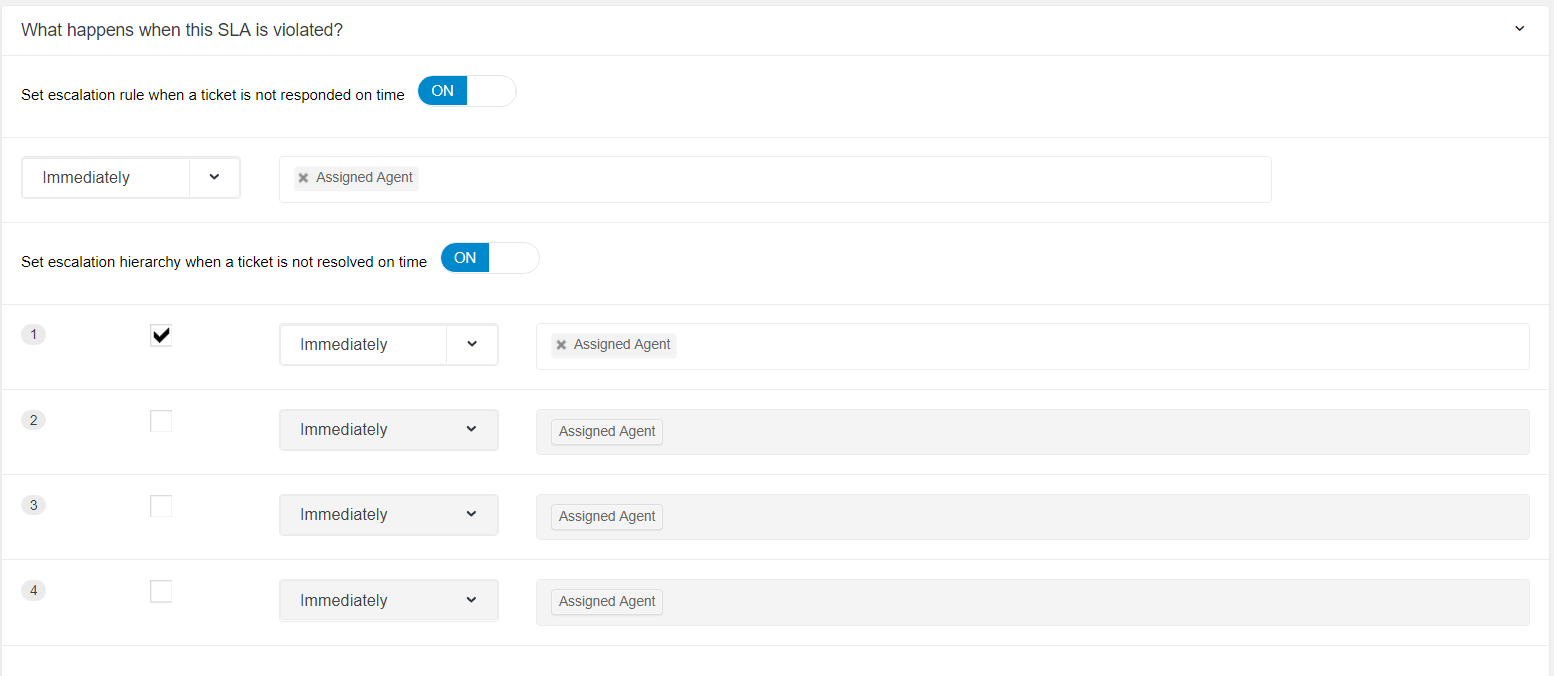Remove Assigned Agent from hierarchy level 1
The width and height of the screenshot is (1554, 676).
[x=561, y=345]
